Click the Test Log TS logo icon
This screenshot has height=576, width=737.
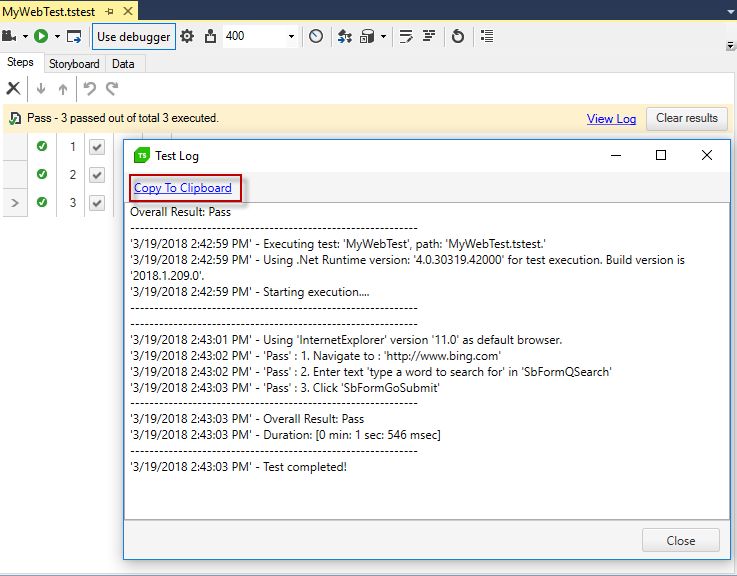coord(142,155)
